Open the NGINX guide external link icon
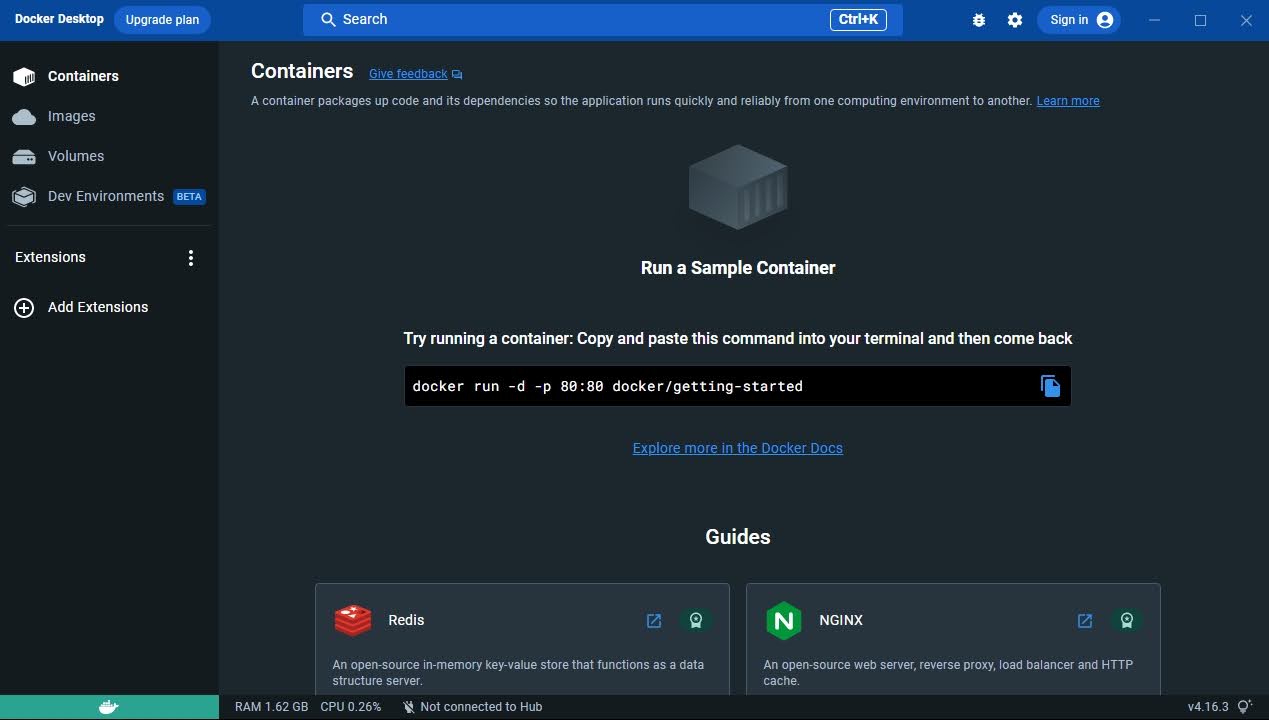Viewport: 1269px width, 720px height. (1085, 621)
